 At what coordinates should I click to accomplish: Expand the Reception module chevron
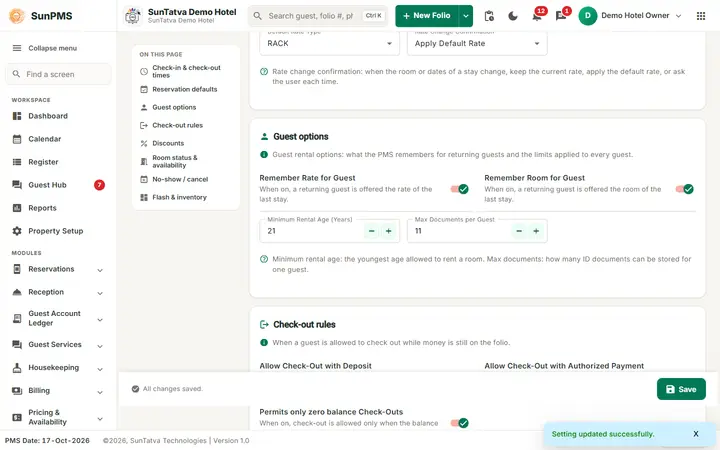100,293
